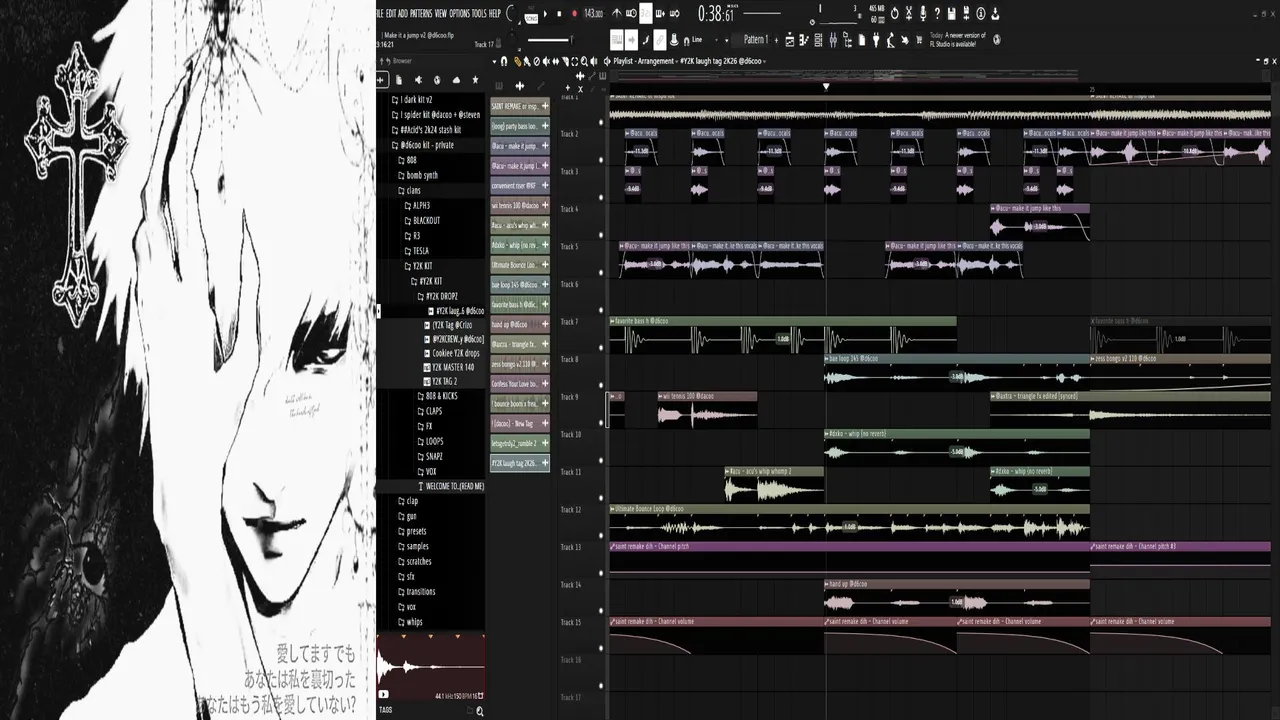Open audio editor scissors icon
Image resolution: width=1280 pixels, height=720 pixels.
(909, 13)
